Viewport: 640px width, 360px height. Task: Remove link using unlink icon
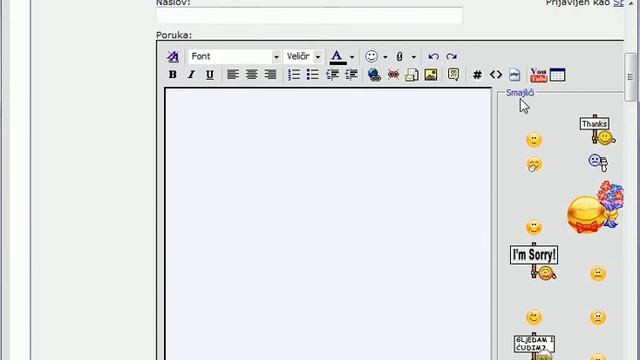[393, 75]
